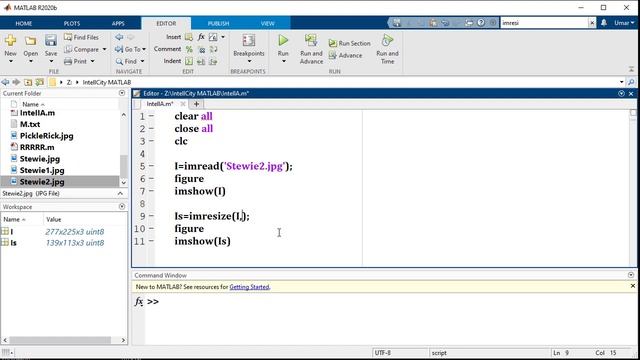Viewport: 640px width, 360px height.
Task: Open the Print dropdown arrow
Action: click(x=93, y=61)
